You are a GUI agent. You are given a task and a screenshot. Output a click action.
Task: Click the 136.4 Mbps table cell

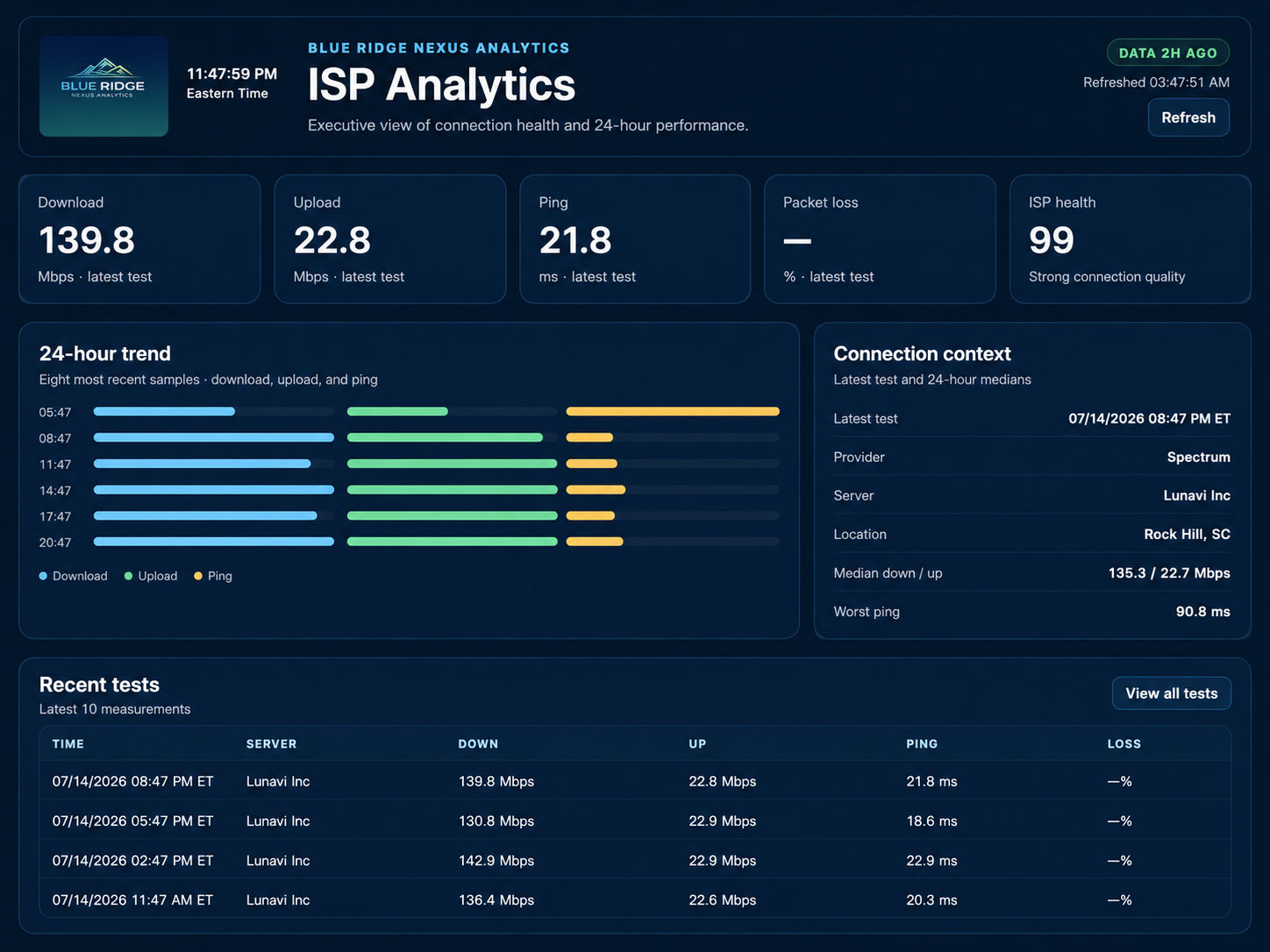pyautogui.click(x=496, y=900)
